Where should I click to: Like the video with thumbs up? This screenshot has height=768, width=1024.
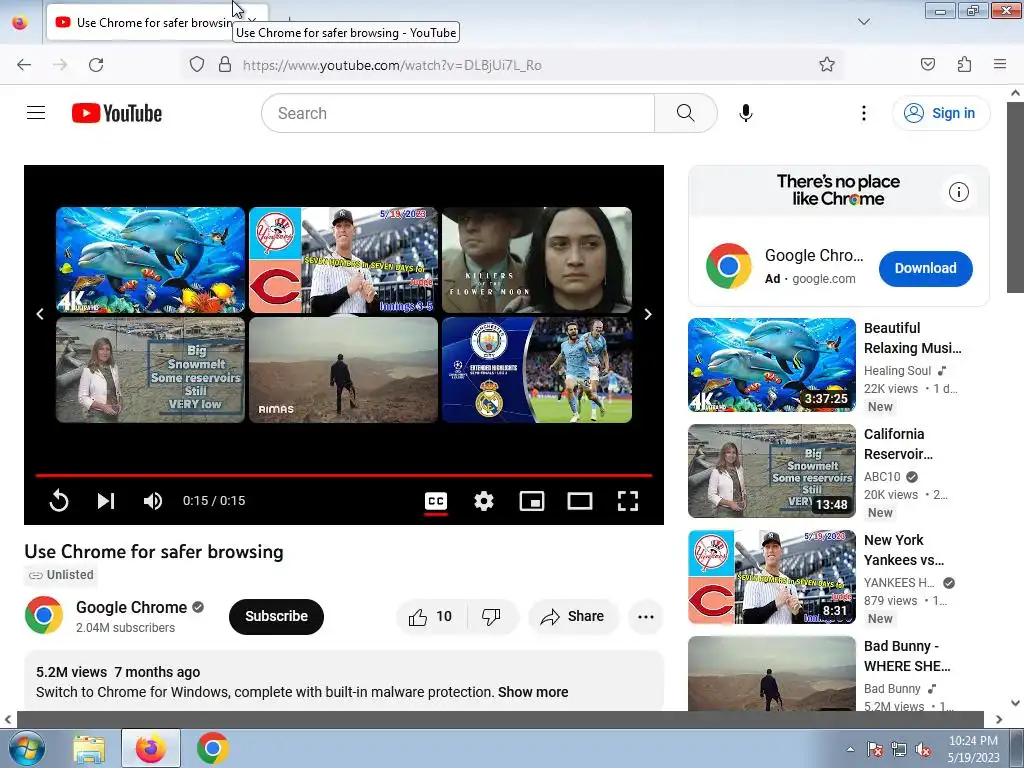430,616
